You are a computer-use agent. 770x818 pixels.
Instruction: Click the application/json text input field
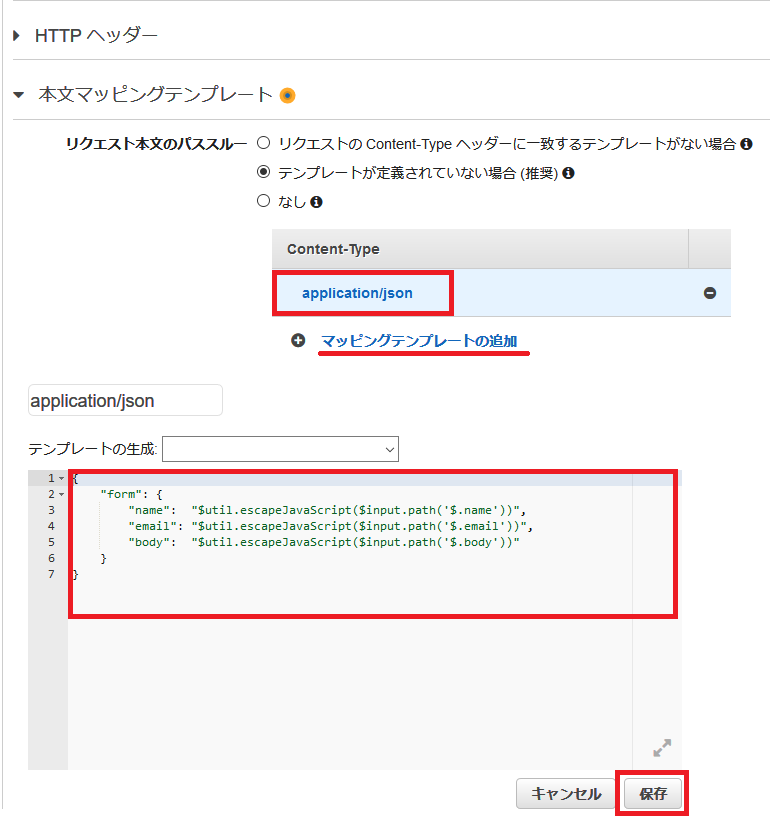[x=125, y=401]
